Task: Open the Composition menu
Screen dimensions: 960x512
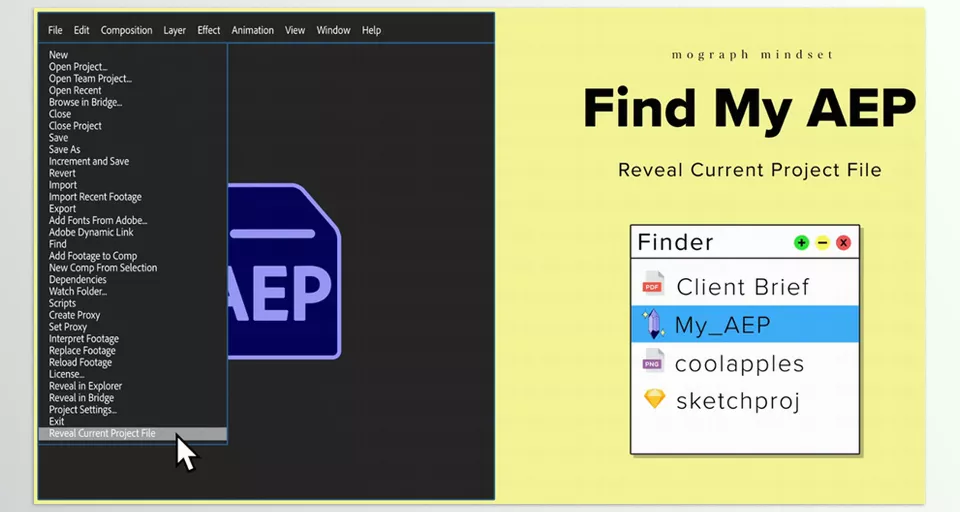Action: coord(126,30)
